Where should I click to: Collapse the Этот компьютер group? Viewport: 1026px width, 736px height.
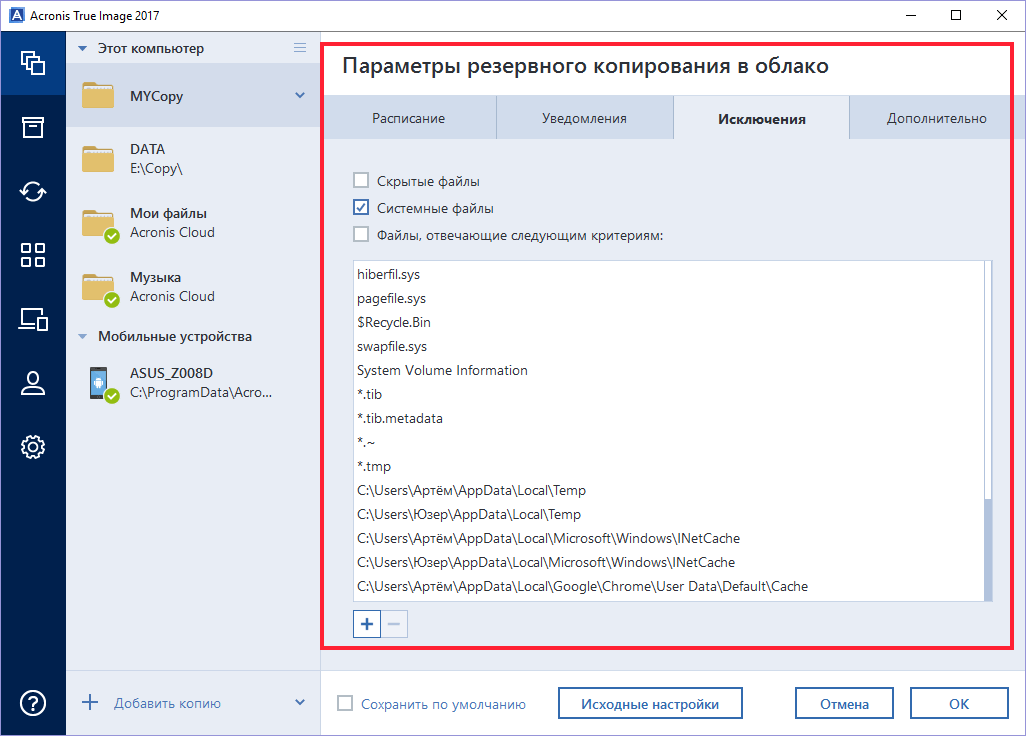(82, 48)
